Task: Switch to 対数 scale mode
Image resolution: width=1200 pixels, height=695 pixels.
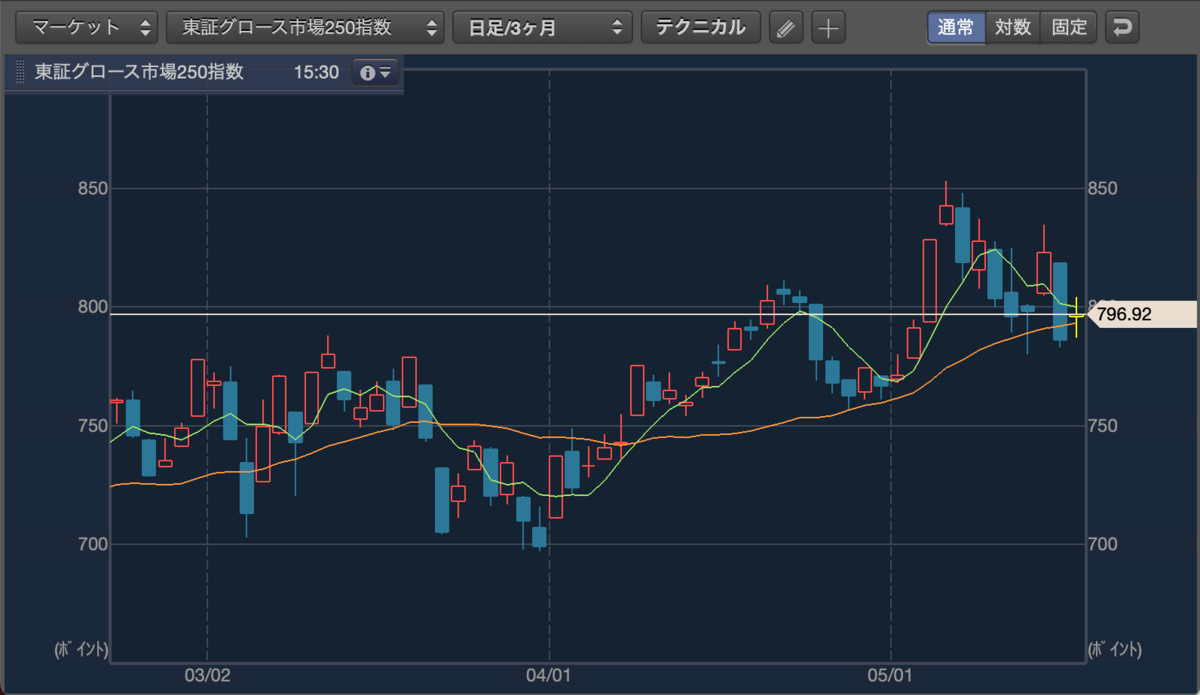Action: tap(1013, 27)
